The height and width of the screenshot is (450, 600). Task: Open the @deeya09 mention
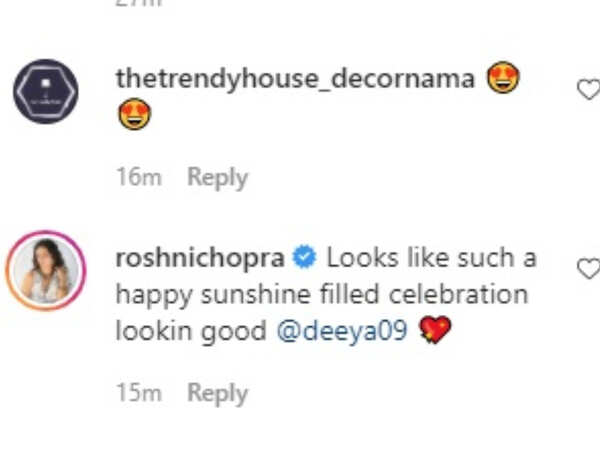pyautogui.click(x=343, y=331)
